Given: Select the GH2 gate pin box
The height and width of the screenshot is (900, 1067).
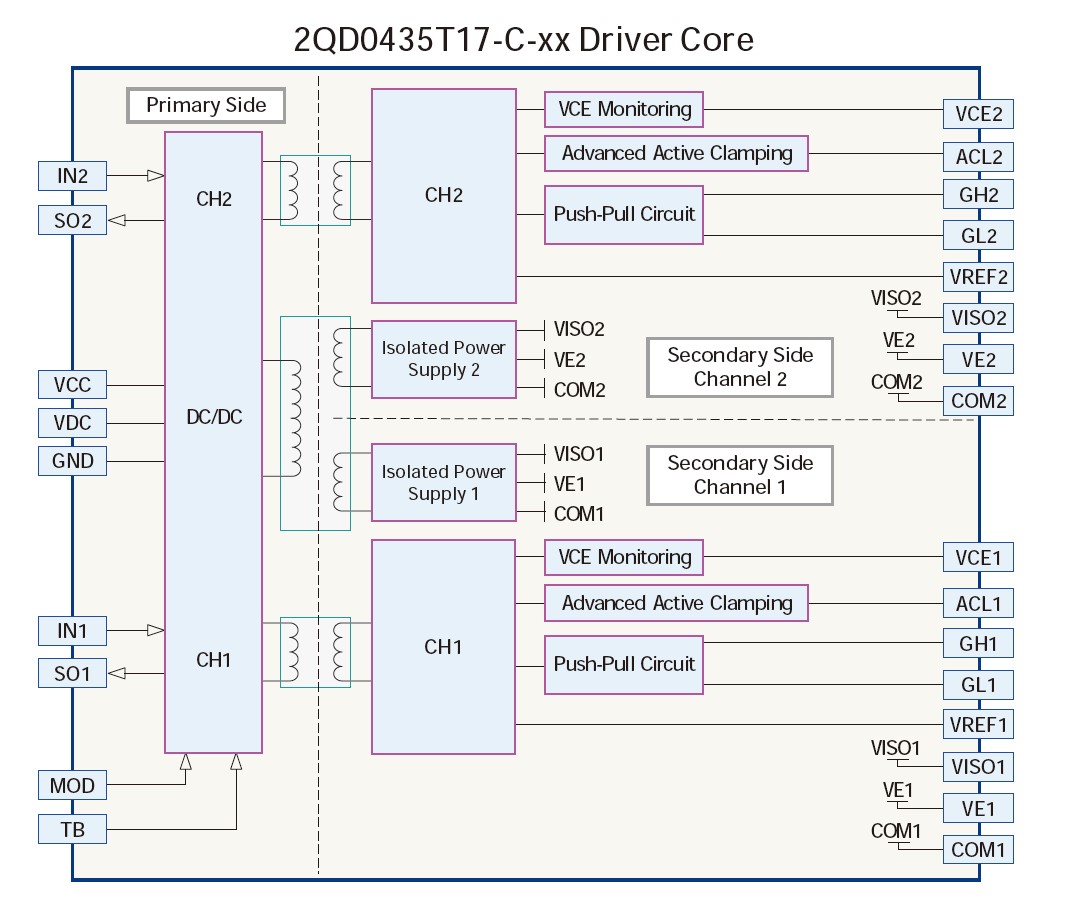Looking at the screenshot, I should click(978, 194).
